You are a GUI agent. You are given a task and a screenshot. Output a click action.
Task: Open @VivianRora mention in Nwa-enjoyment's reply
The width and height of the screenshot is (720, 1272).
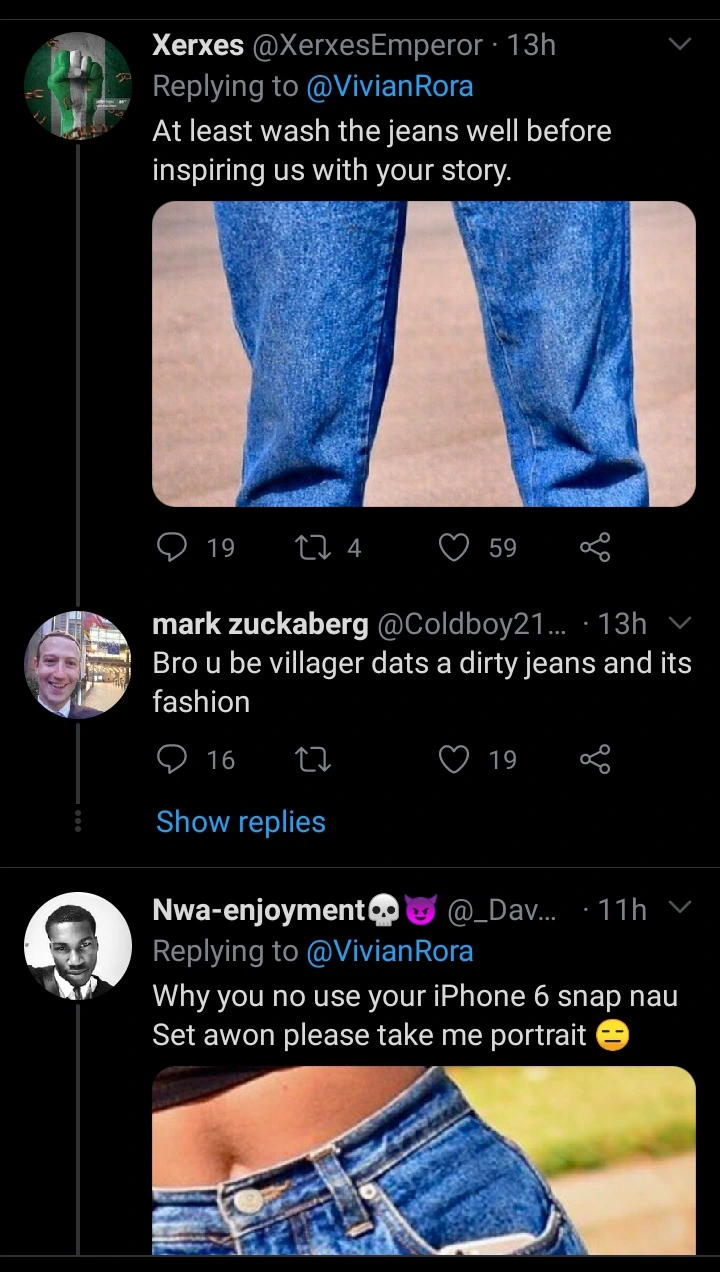pos(389,951)
